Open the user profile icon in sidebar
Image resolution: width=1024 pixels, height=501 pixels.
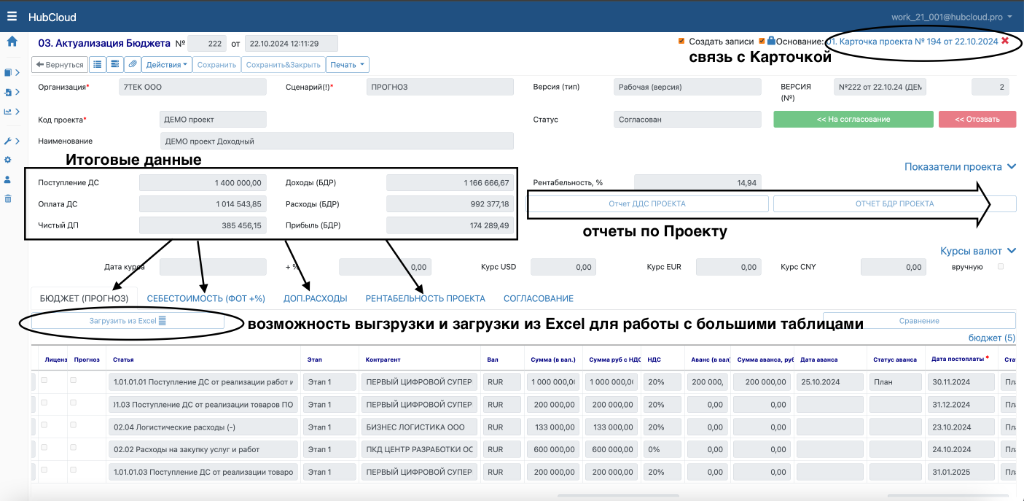click(x=8, y=179)
